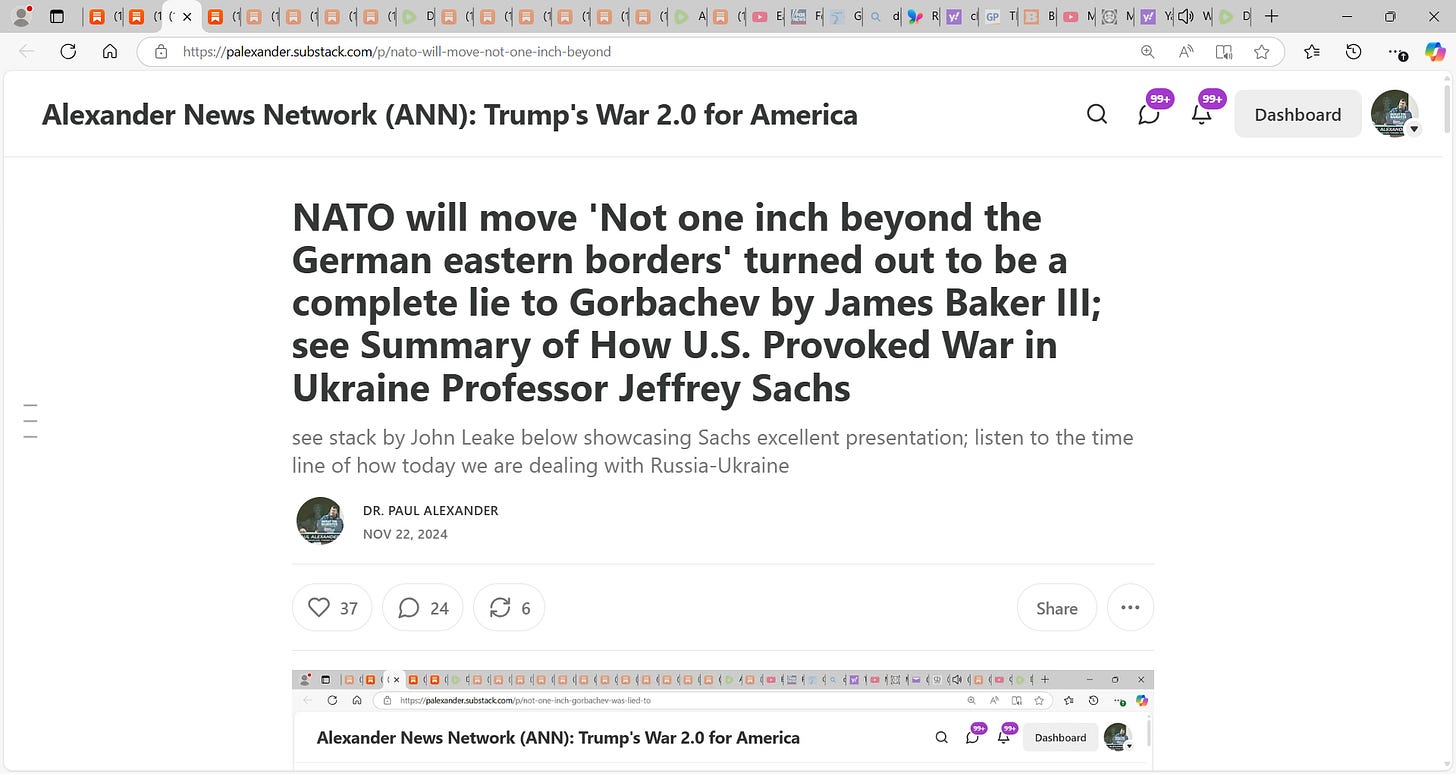Viewport: 1456px width, 774px height.
Task: Open the chat messages icon
Action: coord(1149,114)
